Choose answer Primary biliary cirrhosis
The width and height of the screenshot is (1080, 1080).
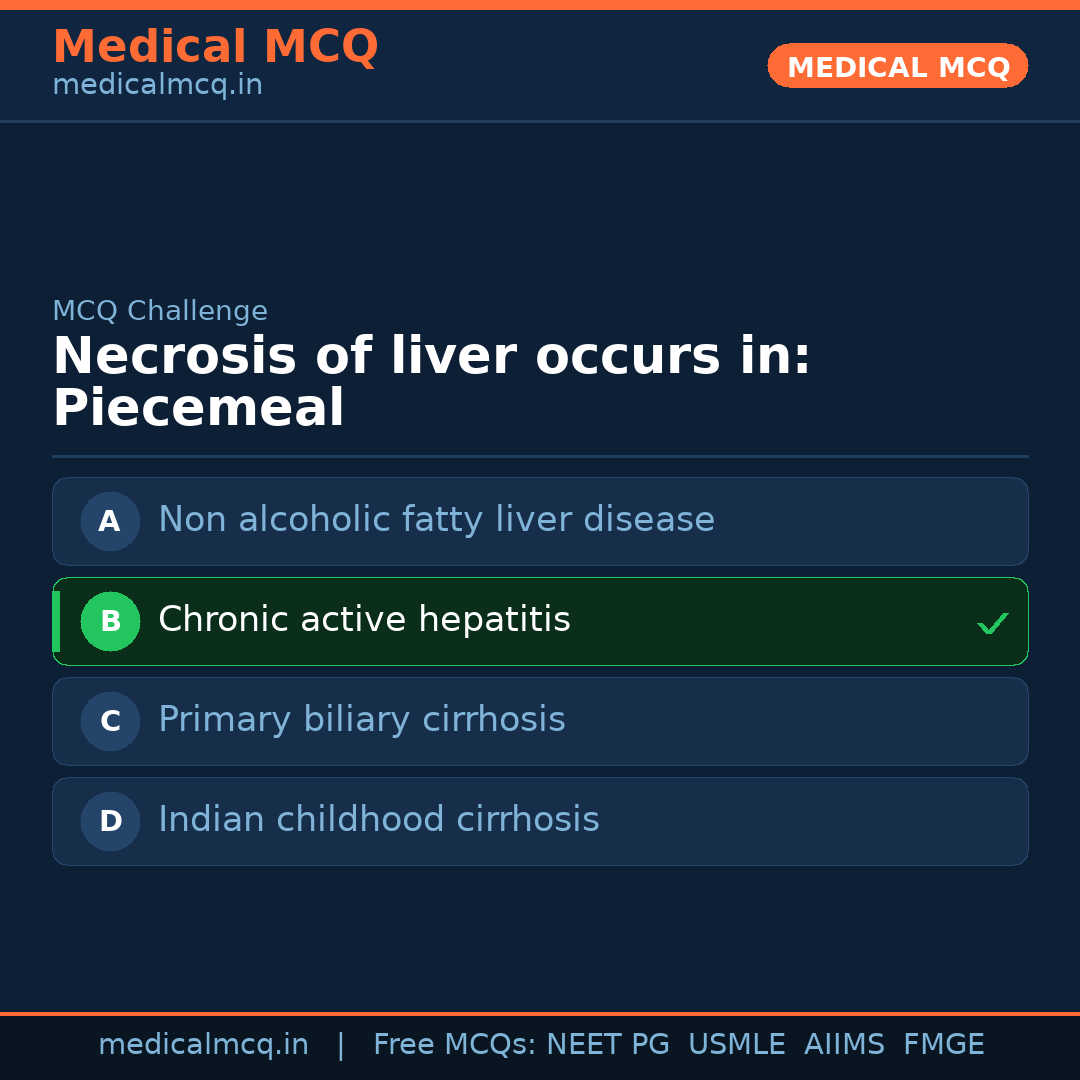click(x=361, y=720)
